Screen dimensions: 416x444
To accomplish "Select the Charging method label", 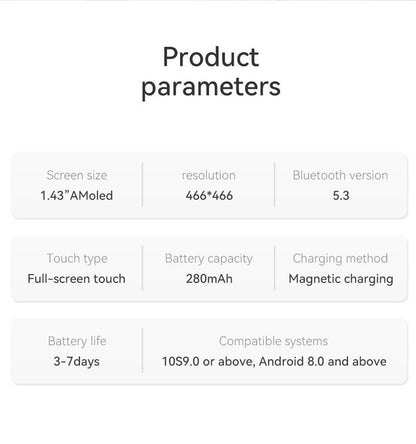I will coord(340,259).
